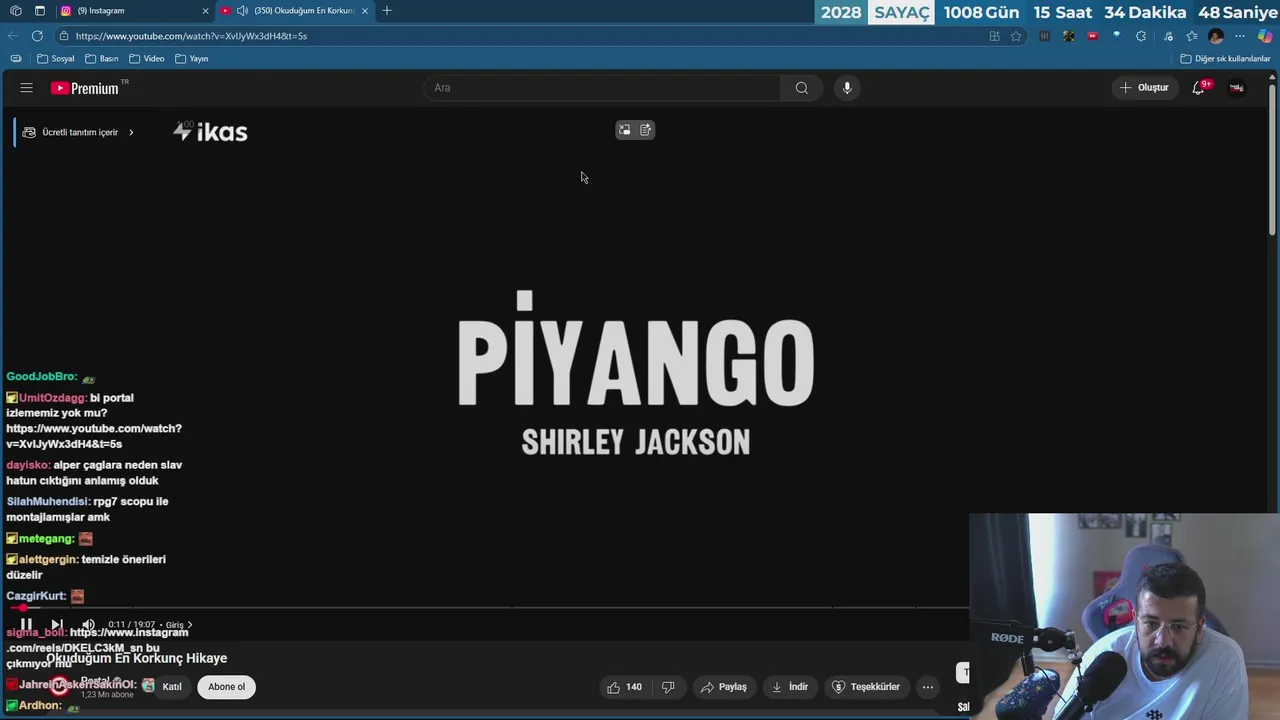Open the Sosyal bookmarks folder
This screenshot has width=1280, height=720.
(56, 59)
